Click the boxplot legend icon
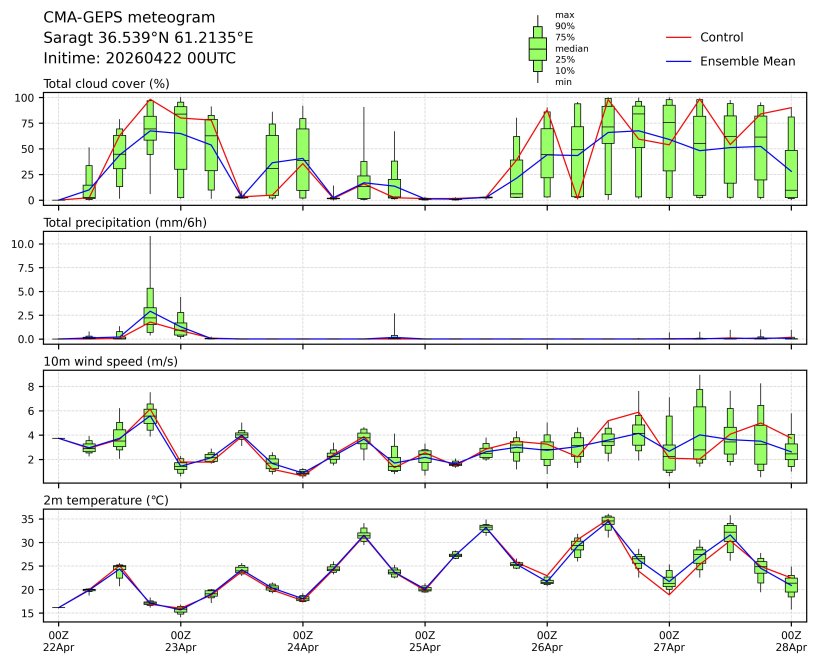The width and height of the screenshot is (818, 664). pos(537,48)
